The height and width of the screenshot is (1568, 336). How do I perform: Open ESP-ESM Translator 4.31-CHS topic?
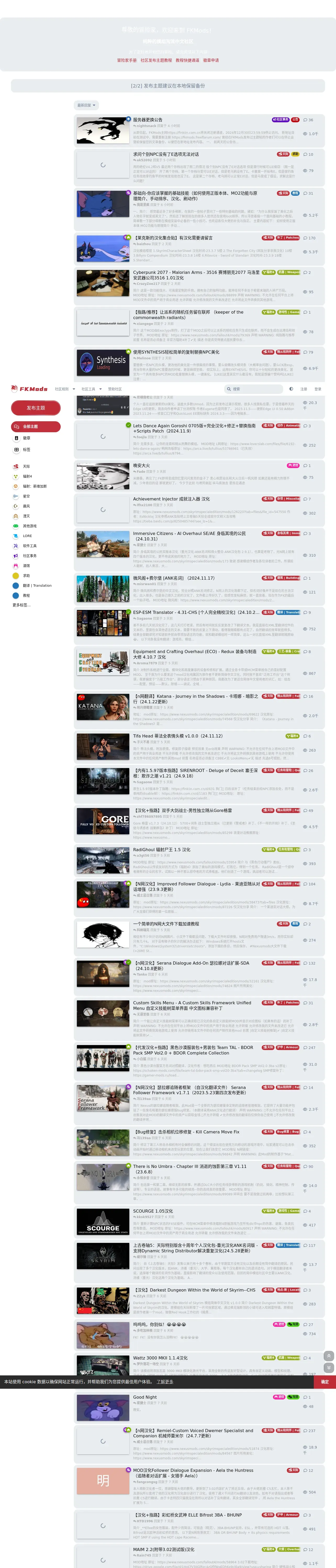(196, 612)
